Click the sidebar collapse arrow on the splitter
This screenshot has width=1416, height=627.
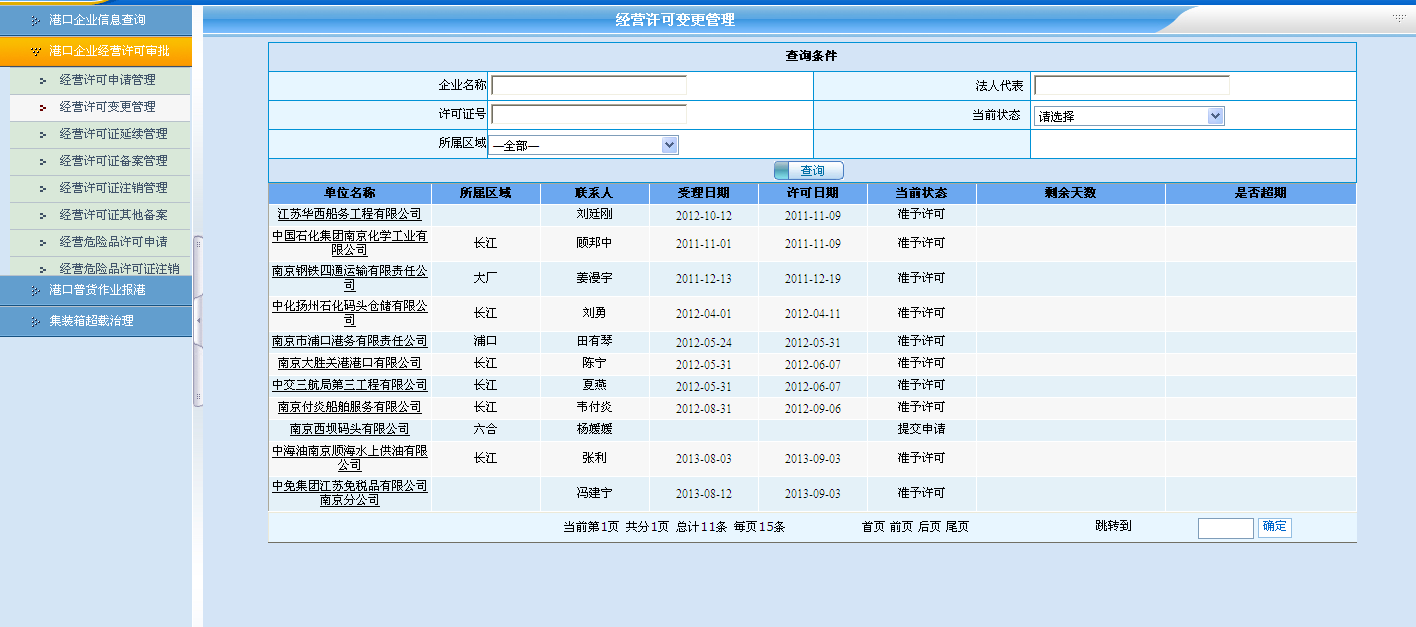(197, 320)
